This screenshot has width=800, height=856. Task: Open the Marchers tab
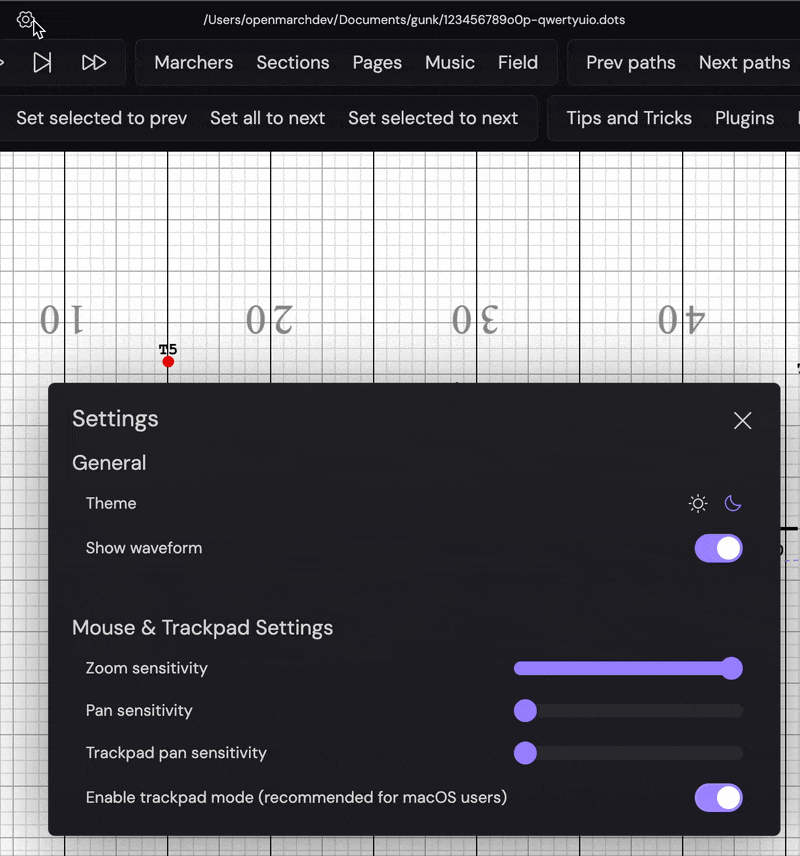click(193, 62)
